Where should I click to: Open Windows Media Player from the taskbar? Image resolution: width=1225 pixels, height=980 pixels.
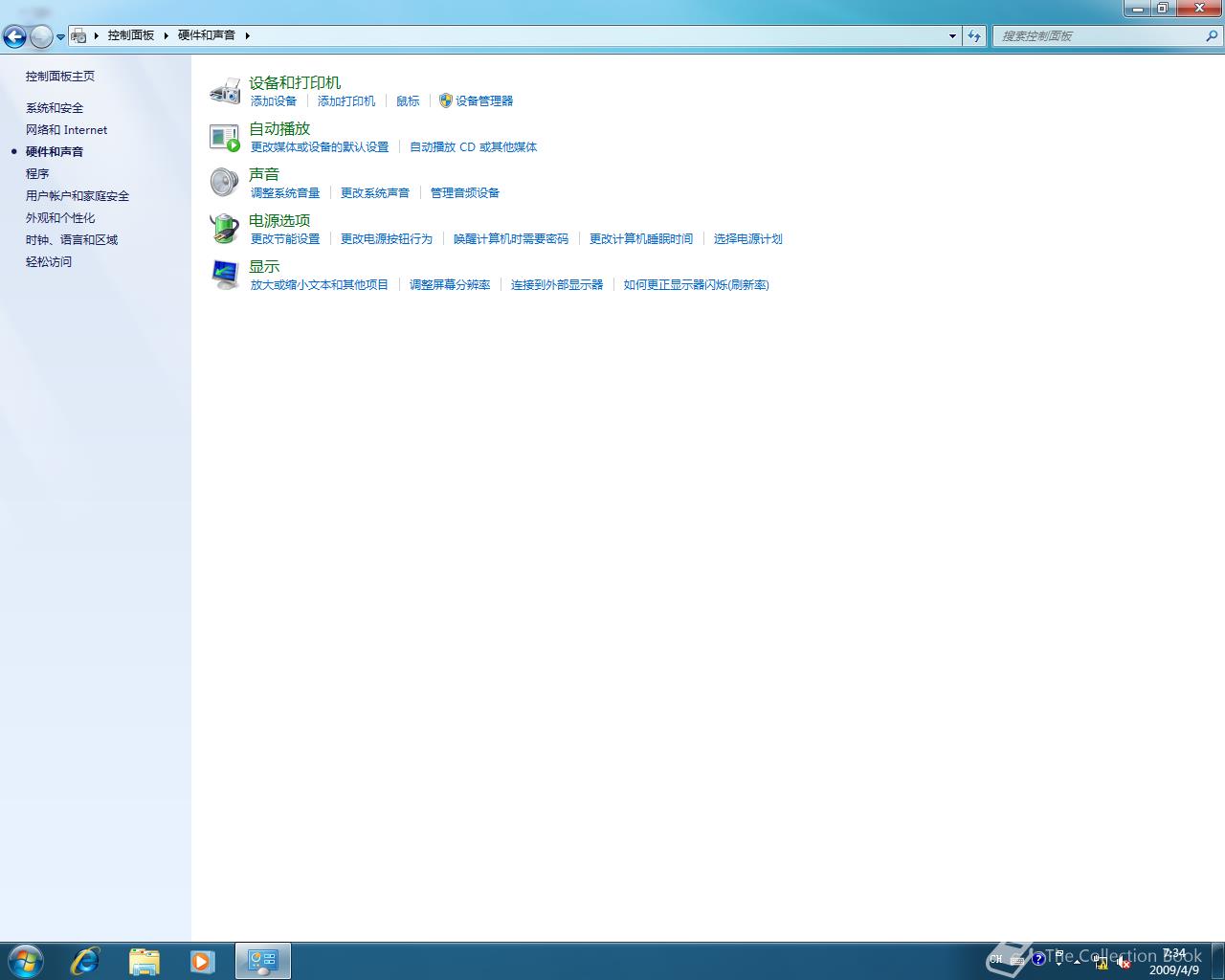coord(202,961)
